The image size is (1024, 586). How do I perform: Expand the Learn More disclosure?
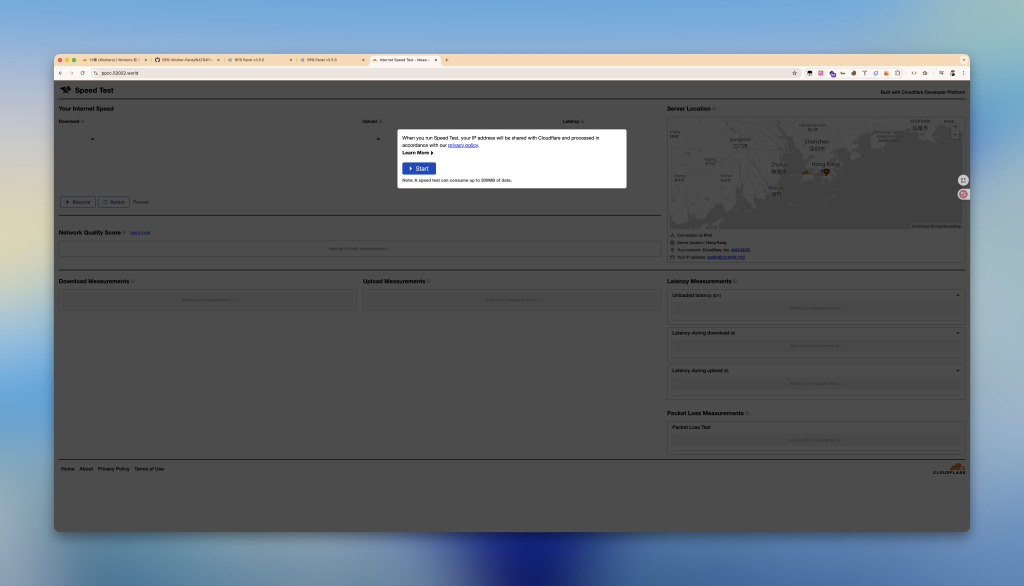point(417,153)
